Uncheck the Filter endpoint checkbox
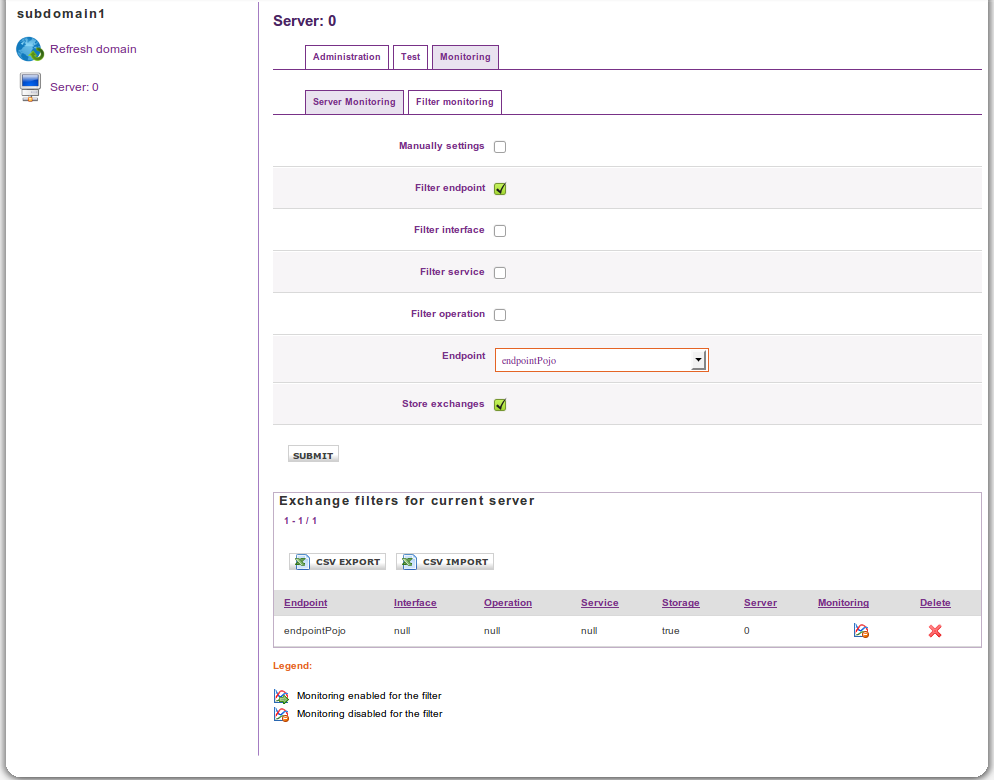 [500, 189]
